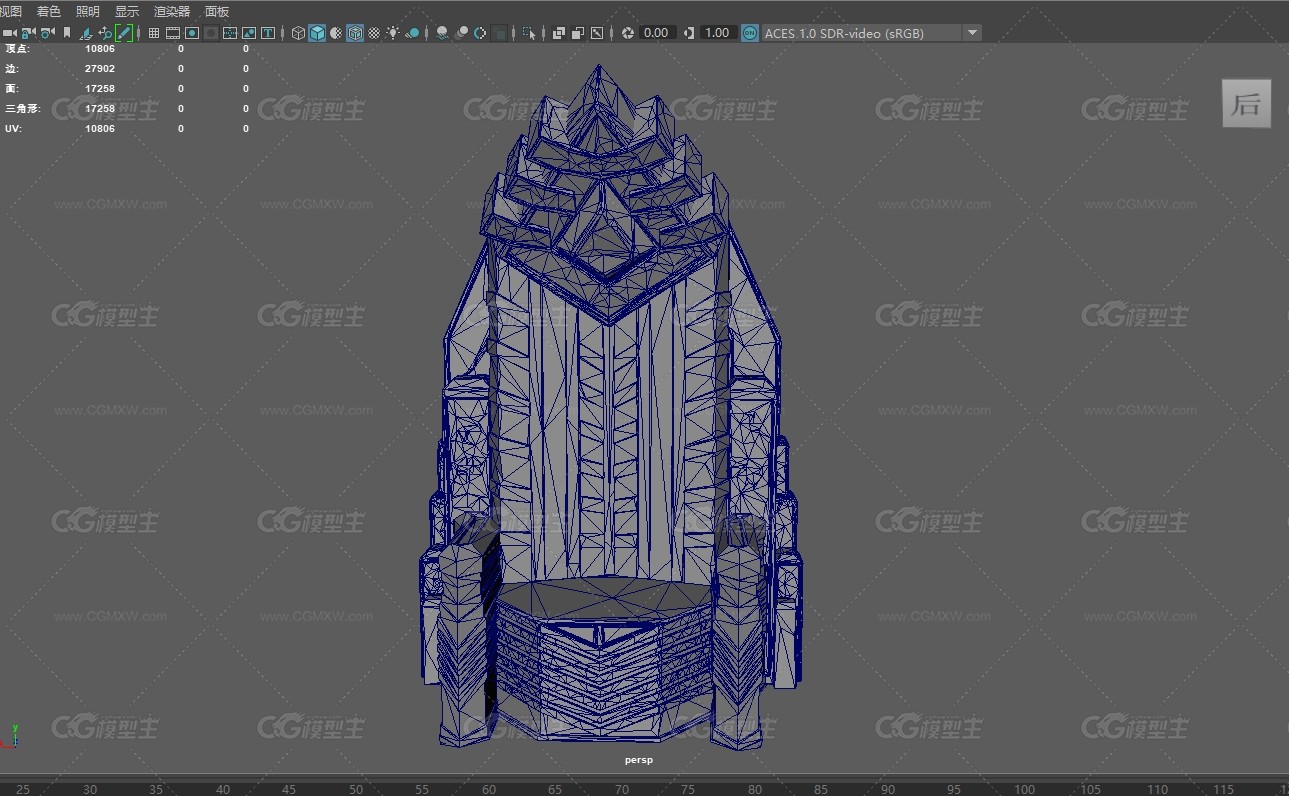Toggle the viewport shadows icon
Image resolution: width=1289 pixels, height=796 pixels.
coord(412,33)
